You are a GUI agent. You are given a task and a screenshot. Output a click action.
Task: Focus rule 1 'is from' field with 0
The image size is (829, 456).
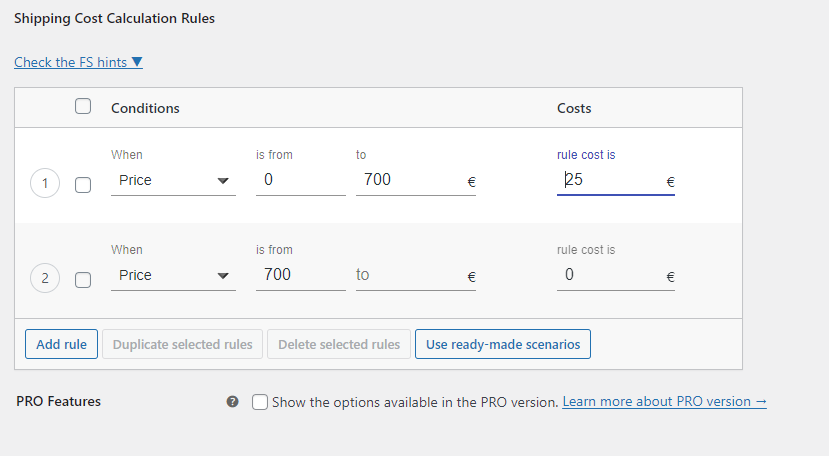pos(300,180)
